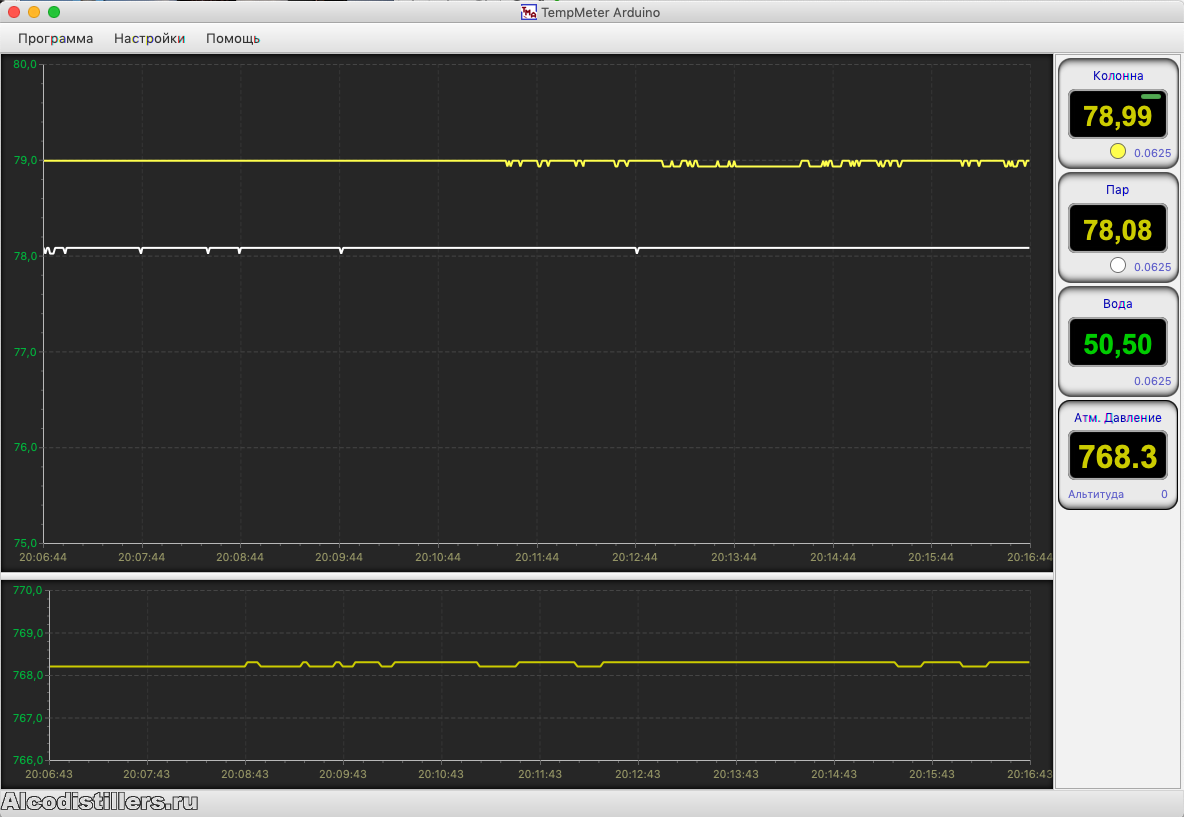The image size is (1184, 817).
Task: Click the 20:10:44 time axis label
Action: coord(438,557)
